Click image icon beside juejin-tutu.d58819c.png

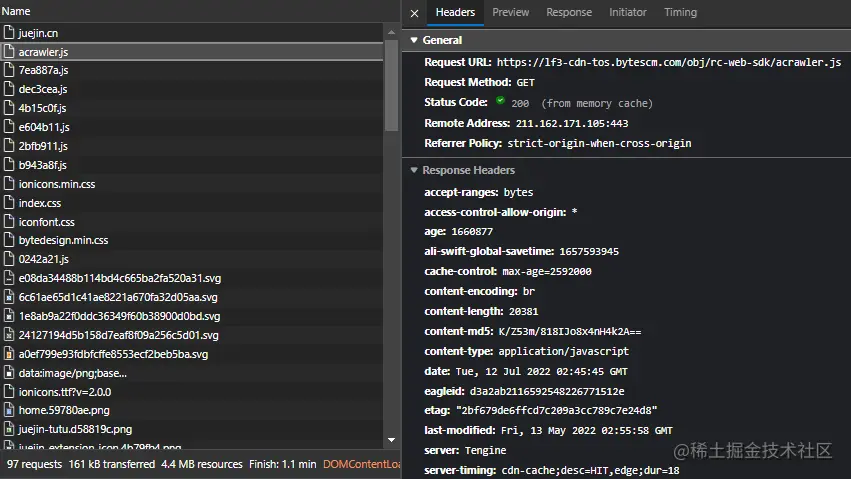click(9, 429)
